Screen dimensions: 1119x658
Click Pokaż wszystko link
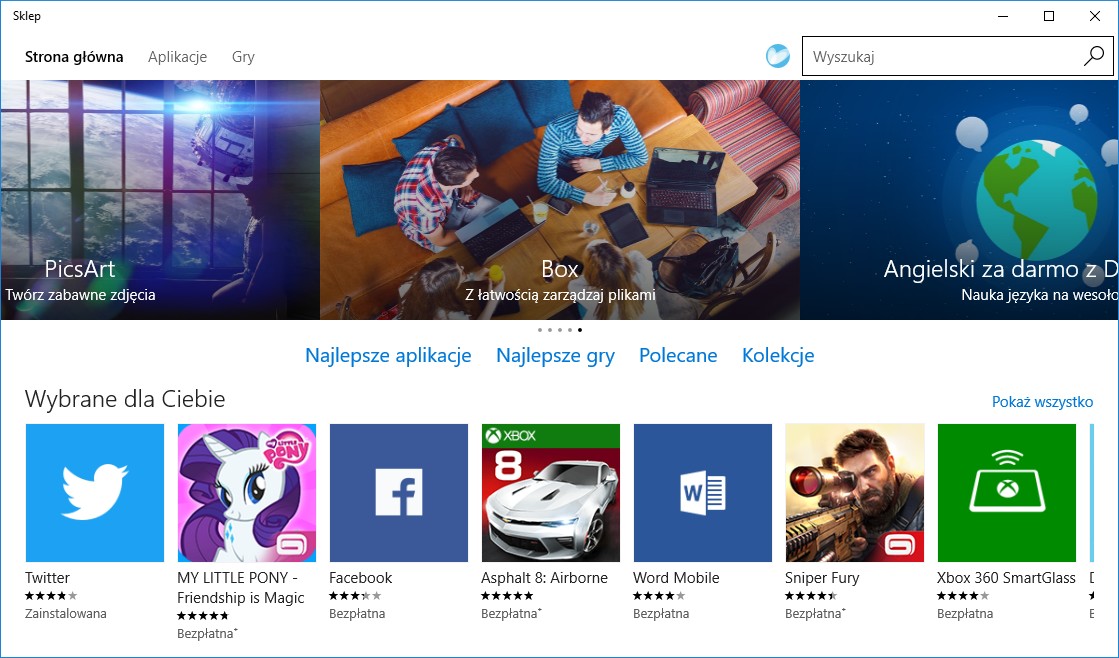1043,402
